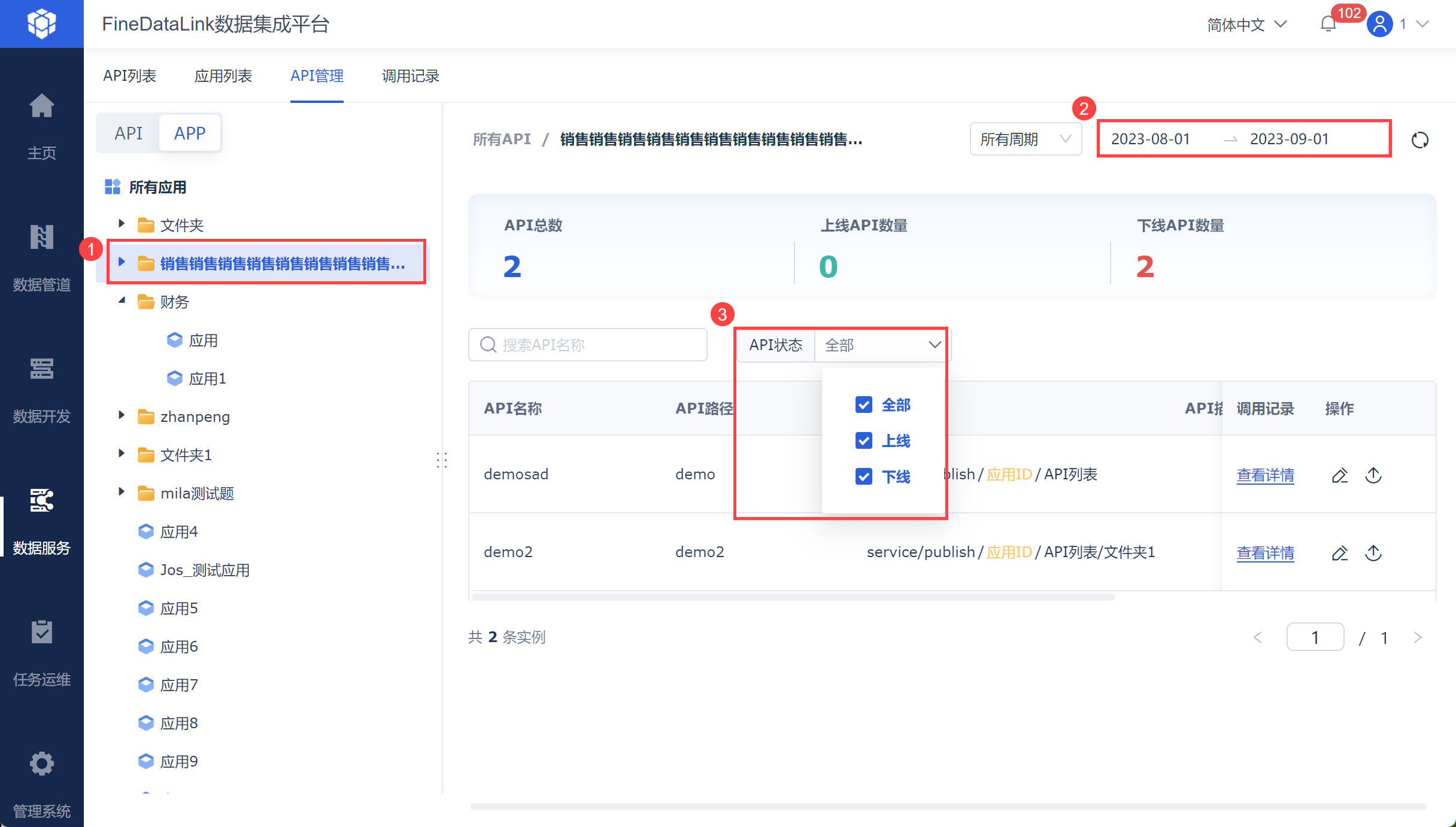Toggle the 上线 status checkbox

[863, 441]
